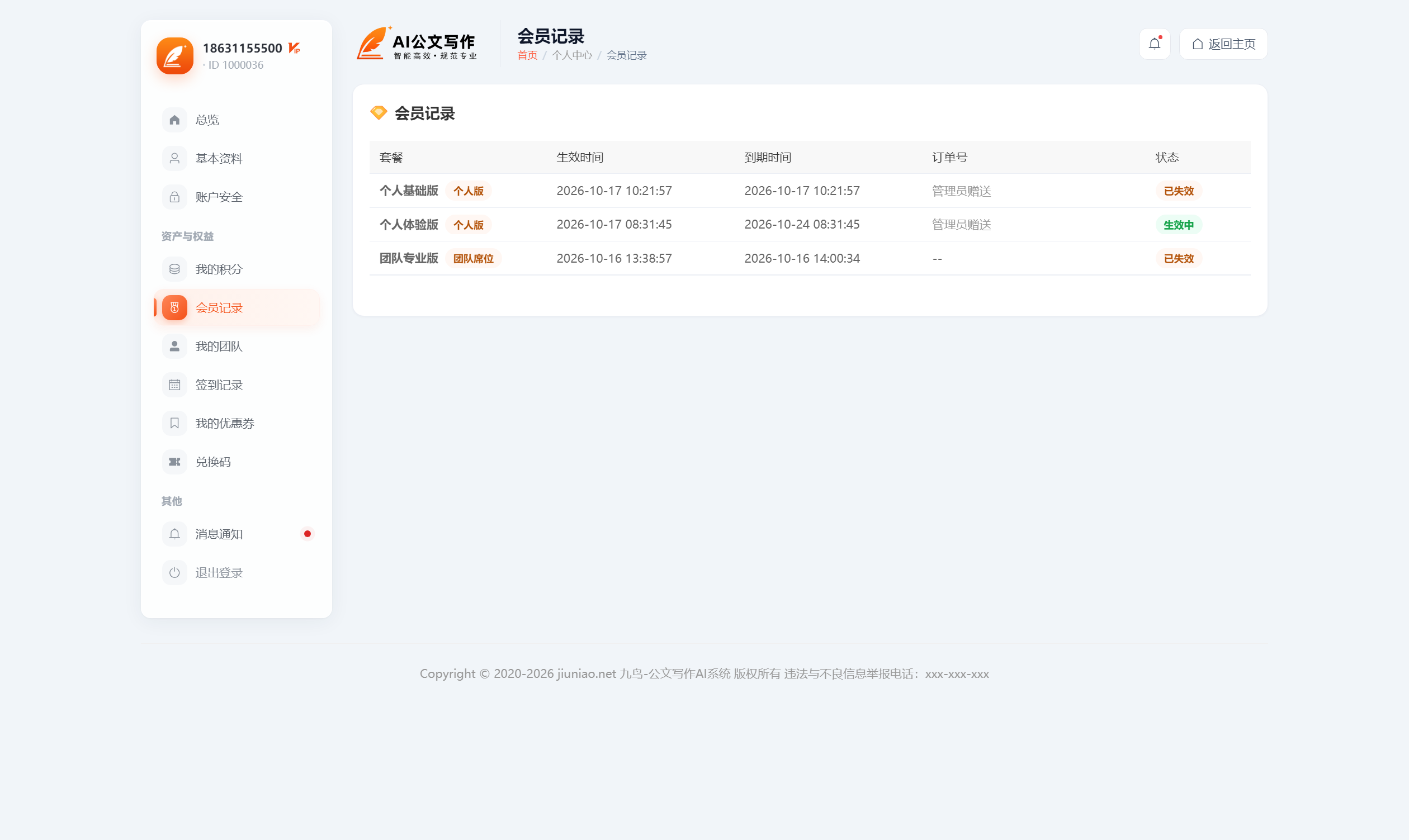Click expiry time 2026-10-24 08:31:45

(801, 224)
